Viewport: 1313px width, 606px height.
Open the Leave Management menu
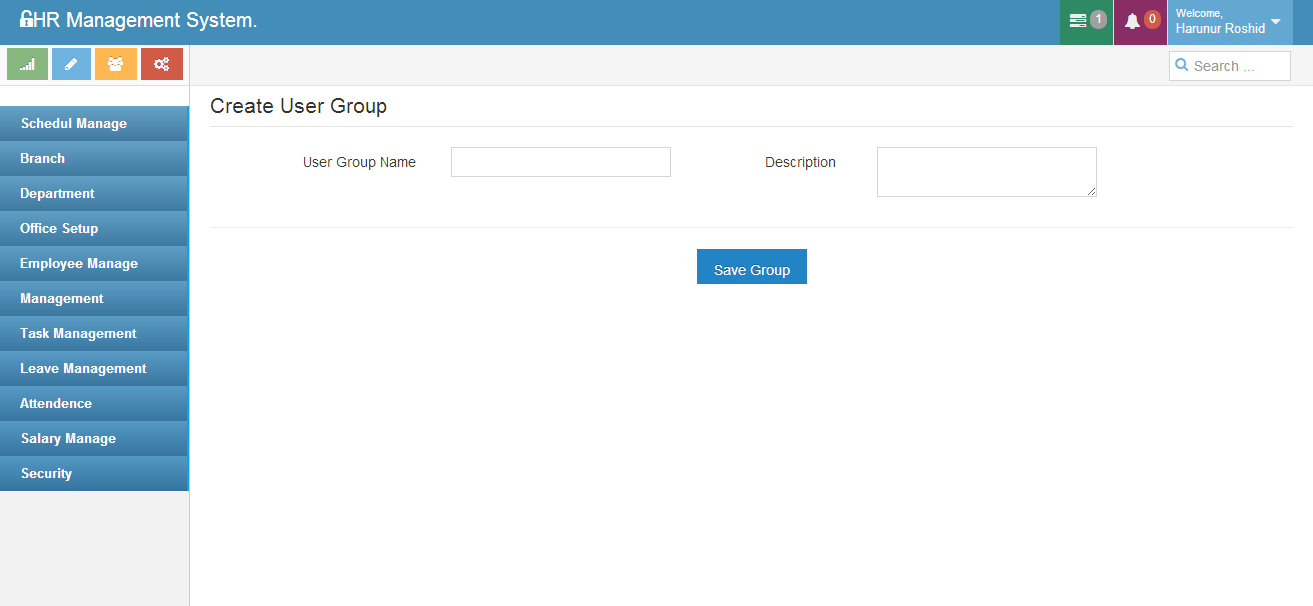point(83,369)
